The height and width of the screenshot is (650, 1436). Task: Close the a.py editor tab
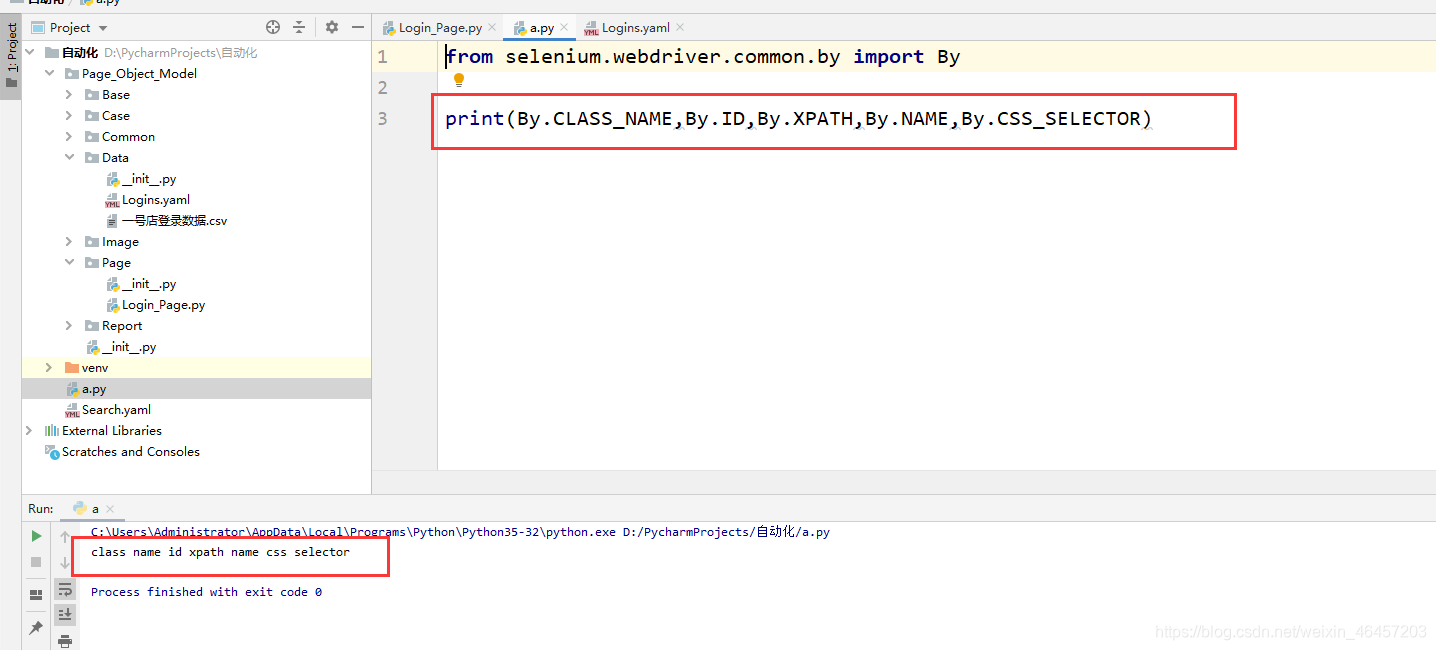pos(564,27)
